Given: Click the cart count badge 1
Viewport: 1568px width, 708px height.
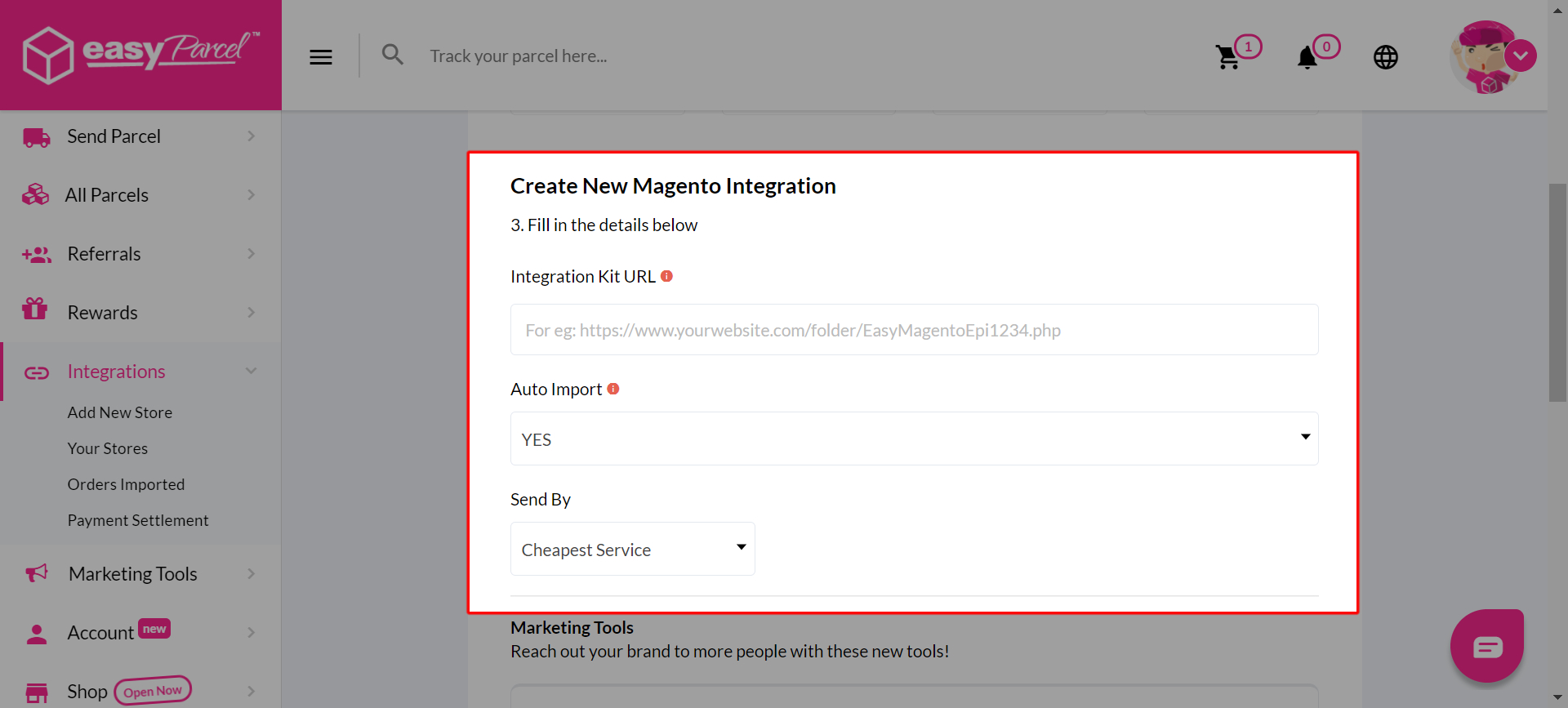Looking at the screenshot, I should (1248, 47).
